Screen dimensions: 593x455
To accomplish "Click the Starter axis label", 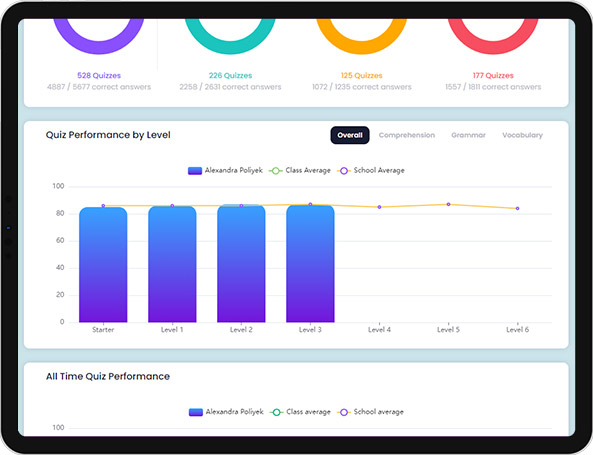I will [x=103, y=329].
